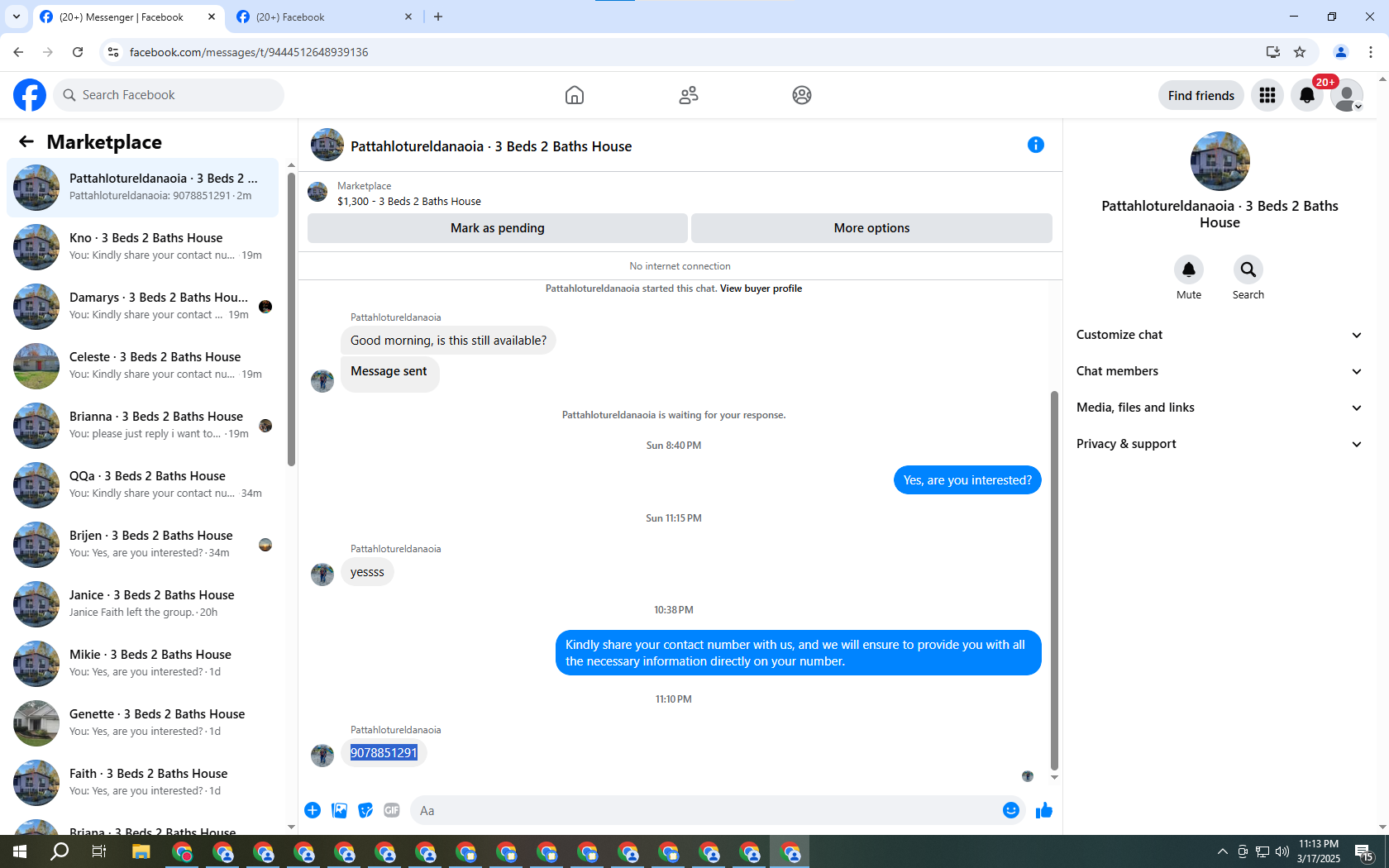
Task: Open Windows Task View
Action: pyautogui.click(x=99, y=851)
